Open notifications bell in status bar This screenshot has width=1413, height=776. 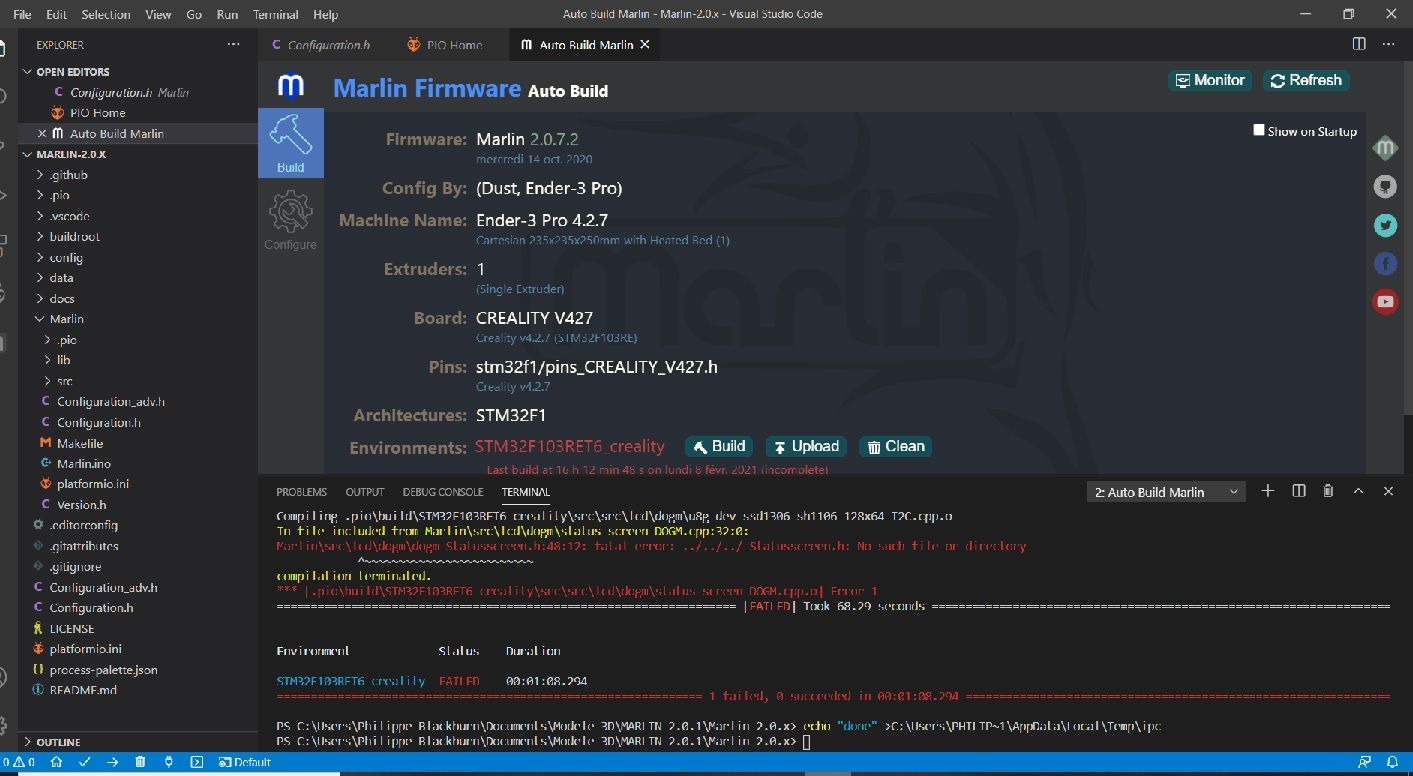pyautogui.click(x=1392, y=762)
